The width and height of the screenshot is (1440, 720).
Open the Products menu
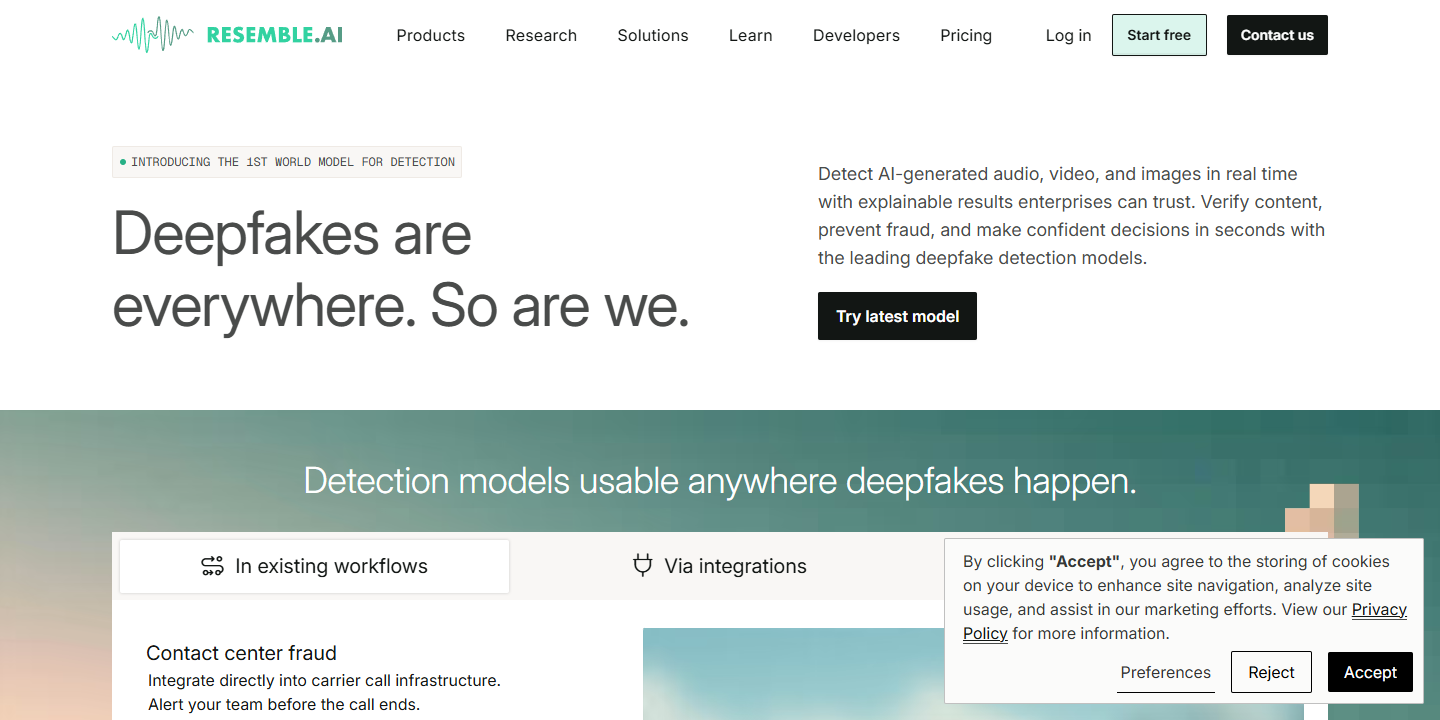(431, 35)
